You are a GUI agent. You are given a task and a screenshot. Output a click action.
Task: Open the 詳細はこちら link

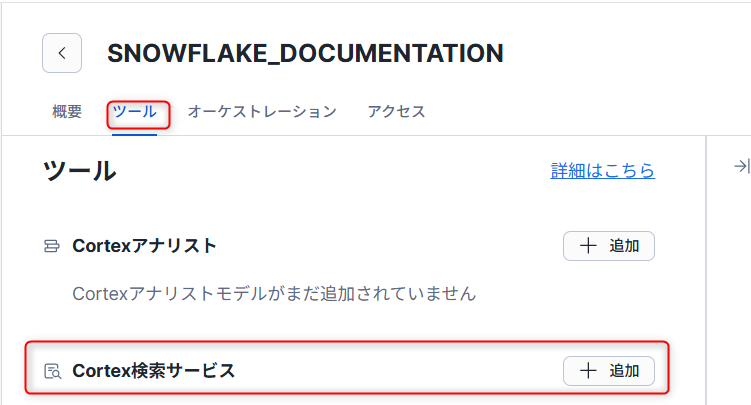[x=602, y=171]
